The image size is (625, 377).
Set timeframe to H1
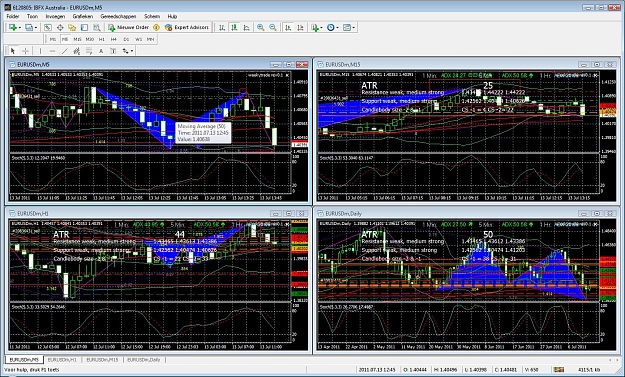point(102,39)
